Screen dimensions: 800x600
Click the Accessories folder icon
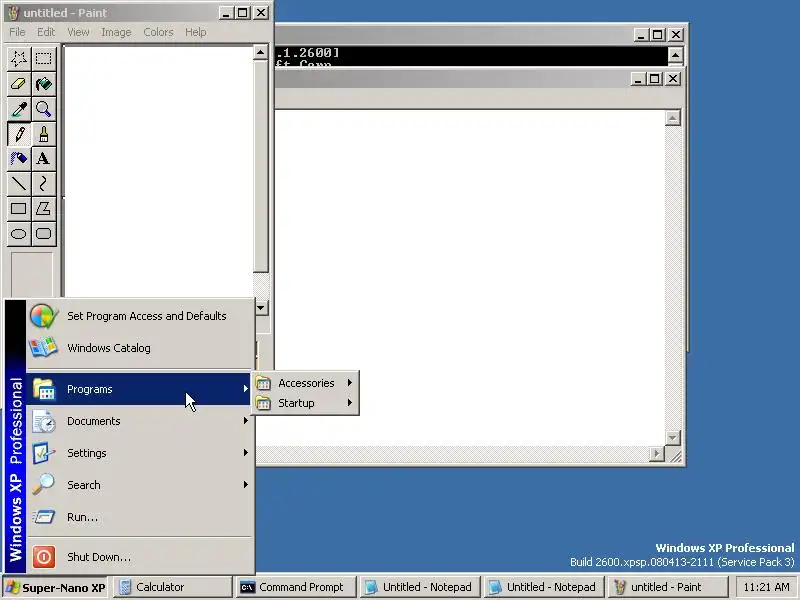click(x=263, y=383)
